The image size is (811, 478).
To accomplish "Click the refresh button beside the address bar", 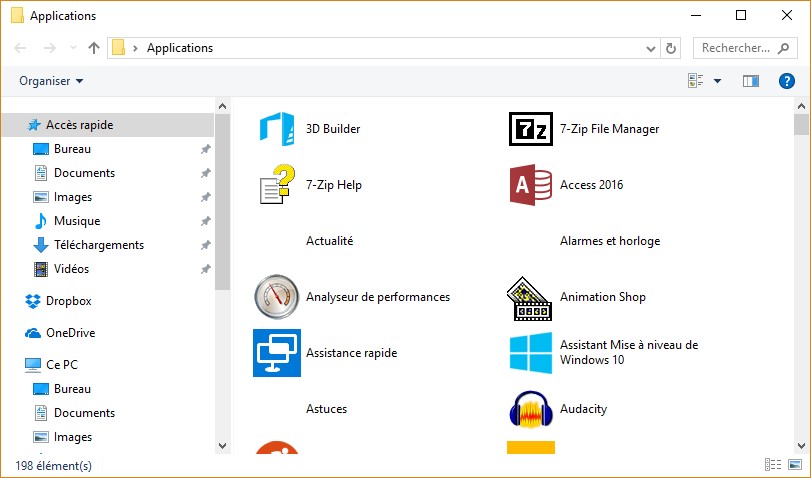I will point(672,47).
